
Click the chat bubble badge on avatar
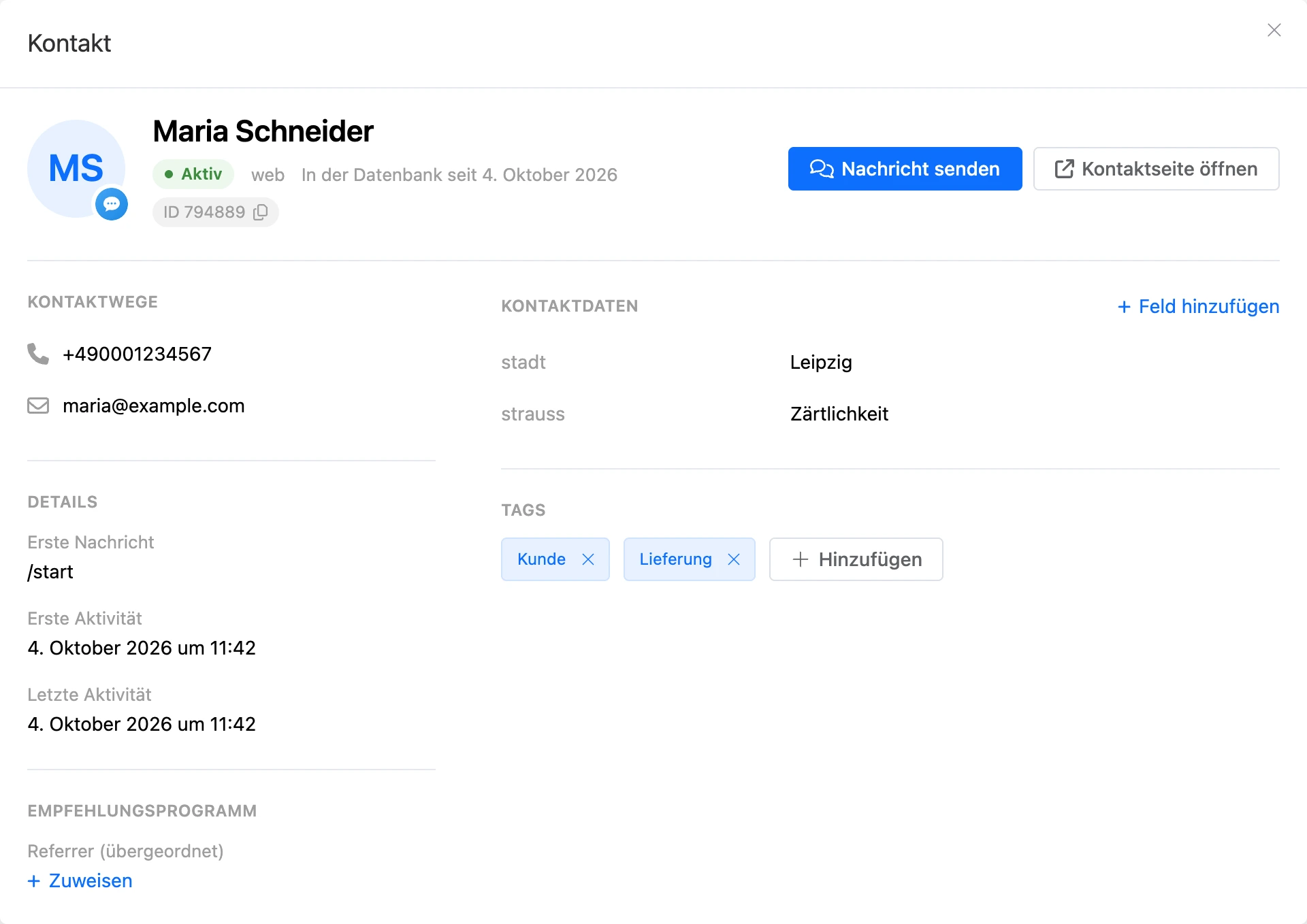112,204
